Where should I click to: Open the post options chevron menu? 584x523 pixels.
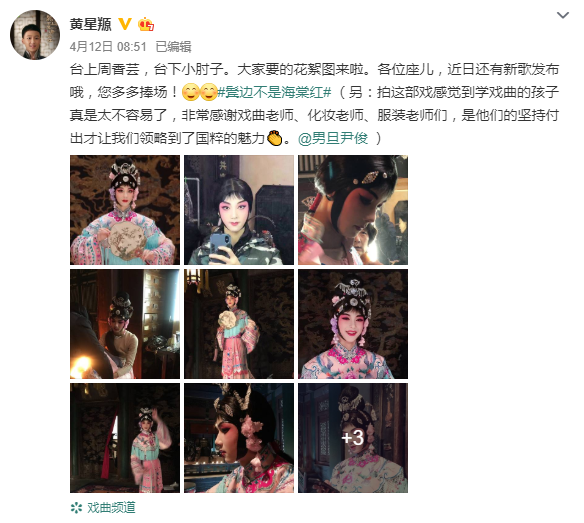point(562,15)
